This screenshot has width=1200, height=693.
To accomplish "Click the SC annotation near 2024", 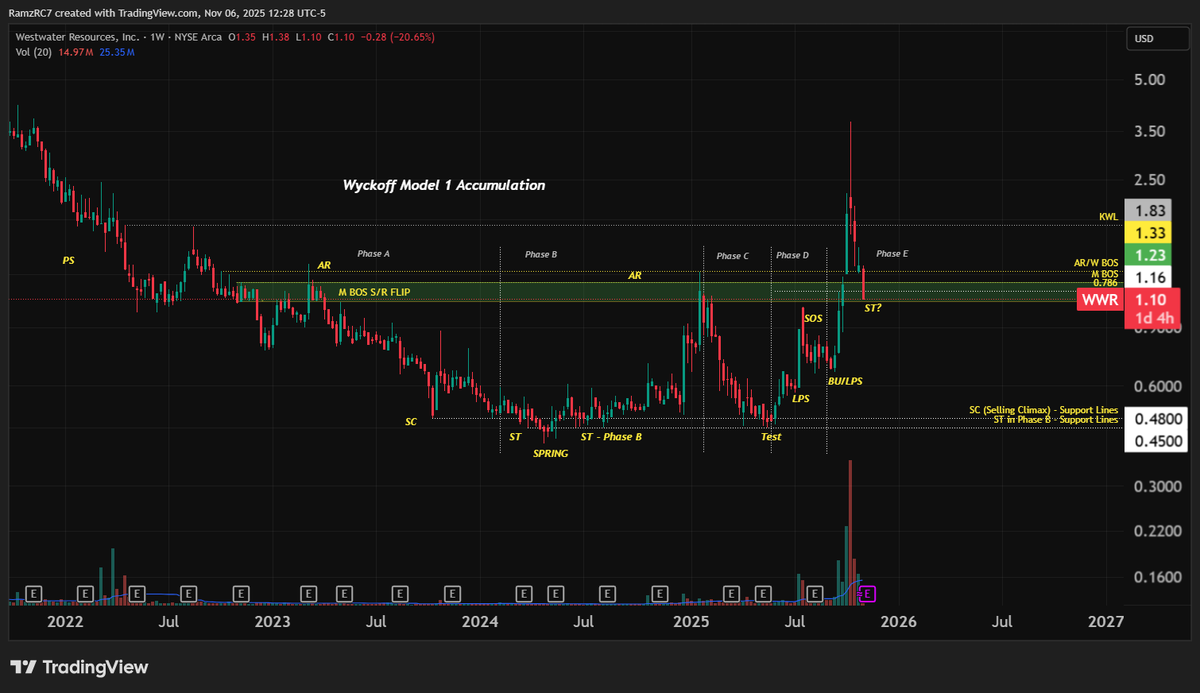I will (x=410, y=422).
